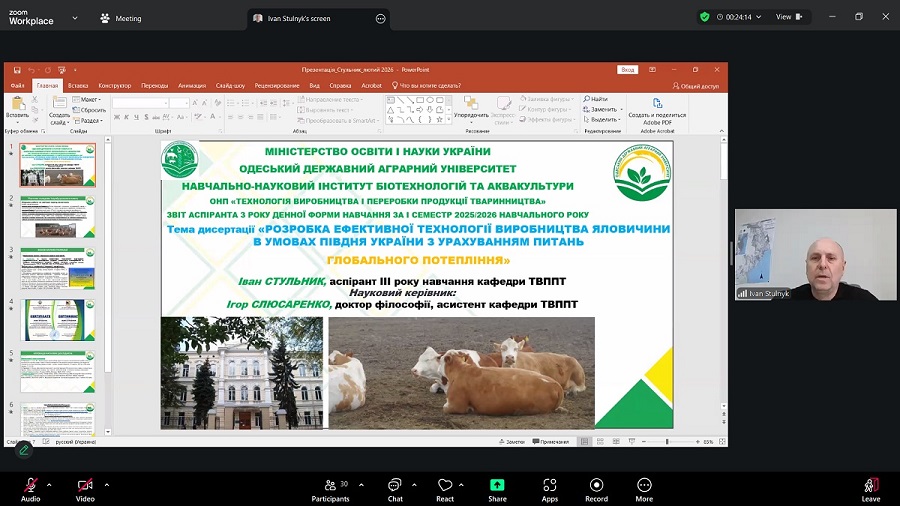Select slide 3 thumbnail in slide panel
The height and width of the screenshot is (506, 900).
(x=57, y=268)
